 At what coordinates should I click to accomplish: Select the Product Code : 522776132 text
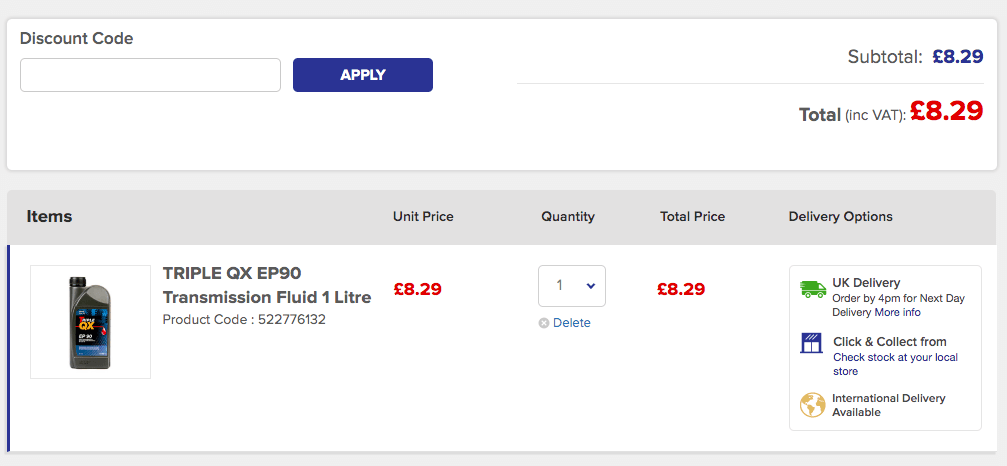(x=244, y=320)
